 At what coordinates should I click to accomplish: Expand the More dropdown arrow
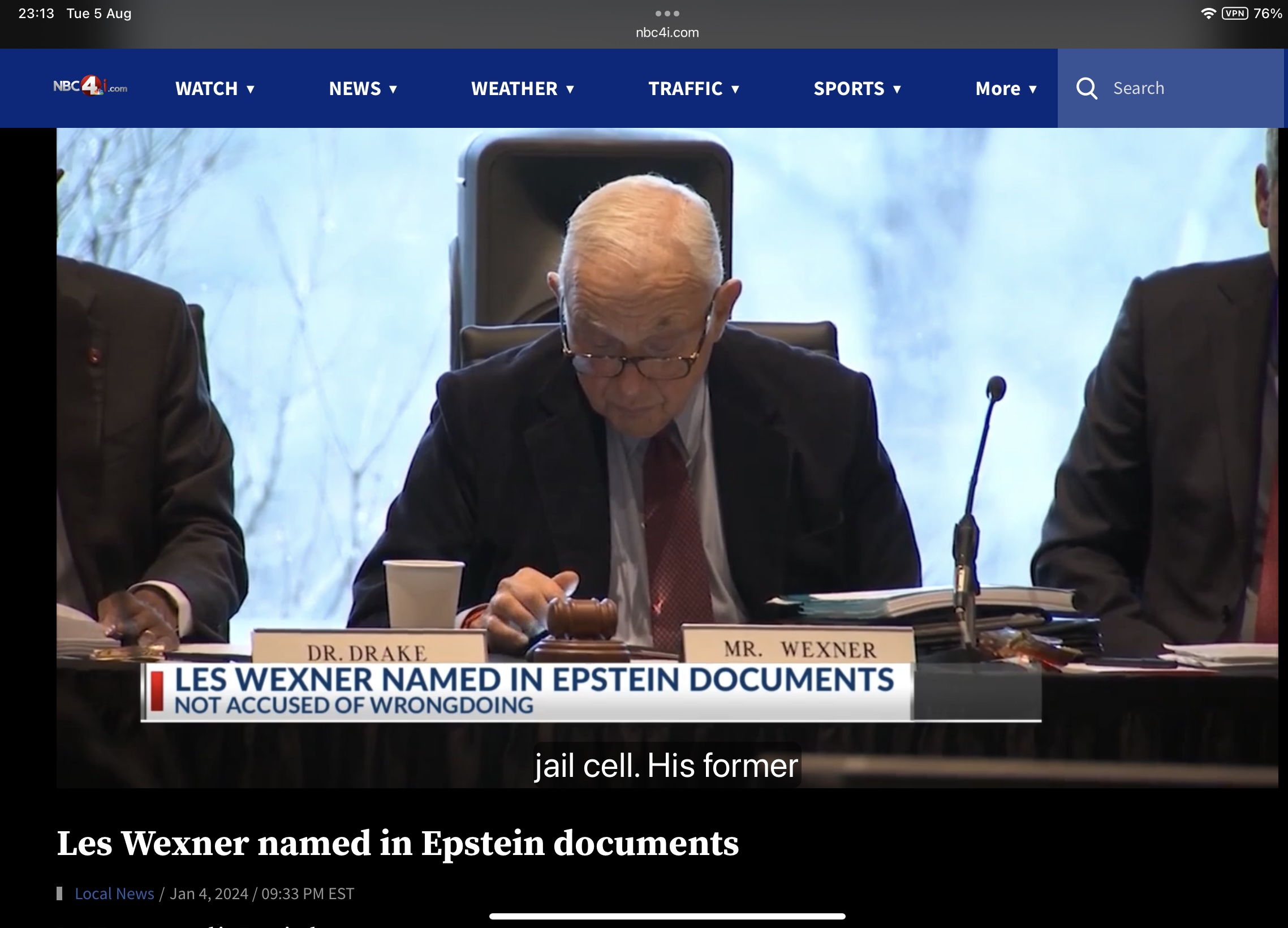point(1033,89)
